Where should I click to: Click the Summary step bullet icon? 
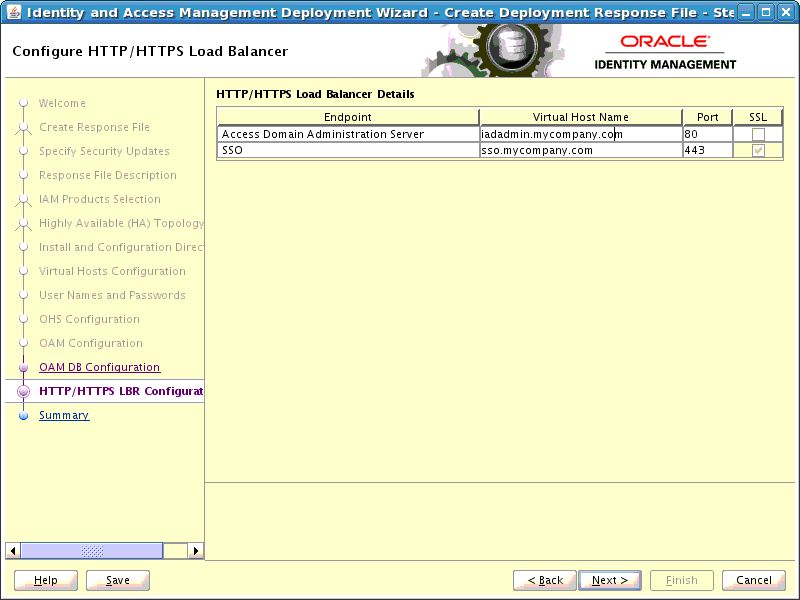(x=23, y=415)
